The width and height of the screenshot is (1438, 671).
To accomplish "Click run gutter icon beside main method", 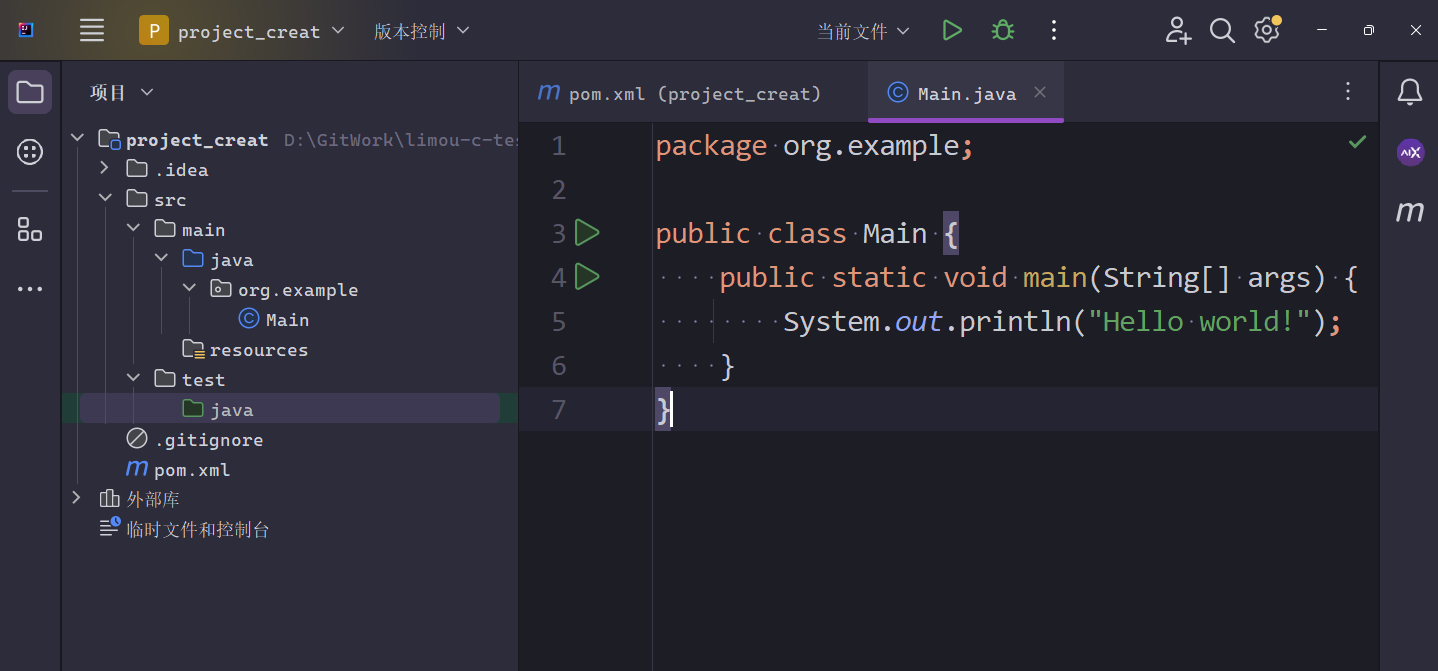I will pyautogui.click(x=588, y=277).
